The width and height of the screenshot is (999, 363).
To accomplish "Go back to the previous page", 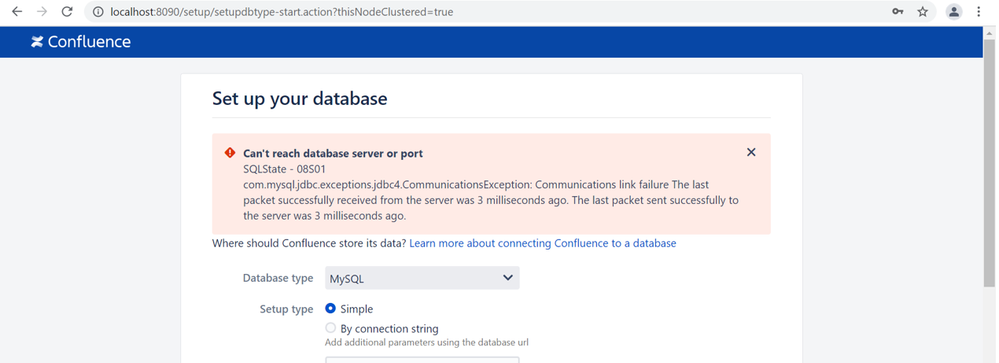I will point(17,11).
